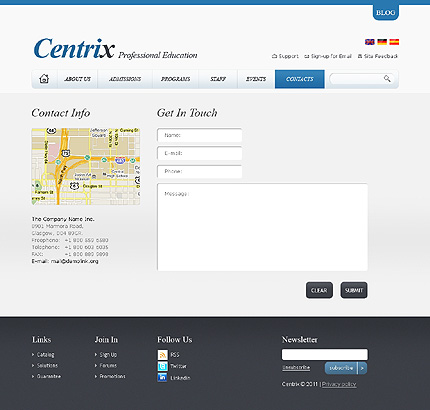The image size is (430, 410).
Task: Open the Twitter social icon
Action: point(162,366)
